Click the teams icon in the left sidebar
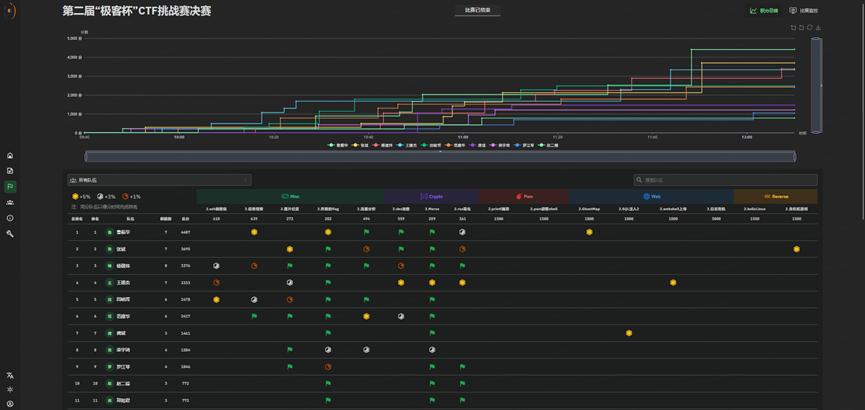The image size is (865, 410). tap(10, 202)
